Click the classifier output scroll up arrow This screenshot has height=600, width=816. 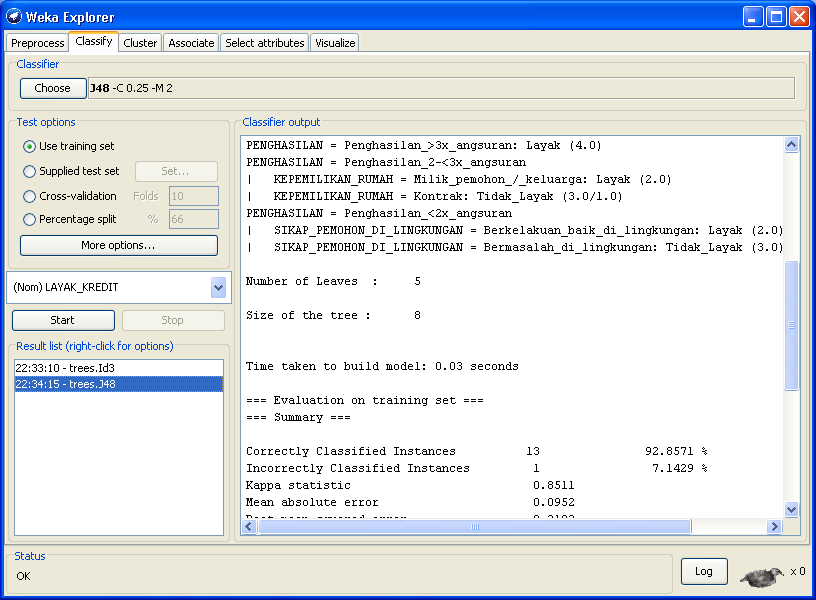(x=792, y=145)
